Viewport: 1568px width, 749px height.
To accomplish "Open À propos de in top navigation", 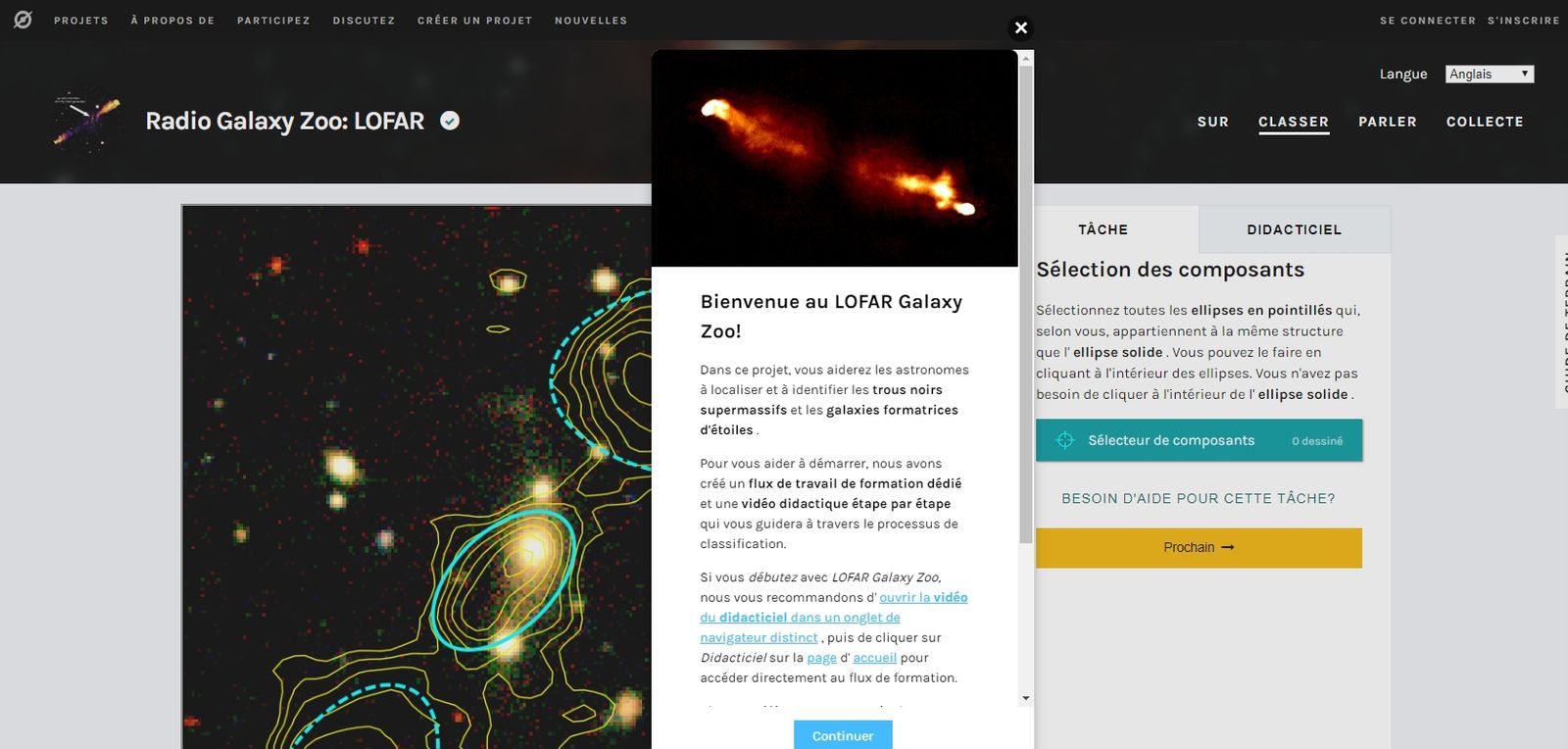I will click(x=172, y=21).
